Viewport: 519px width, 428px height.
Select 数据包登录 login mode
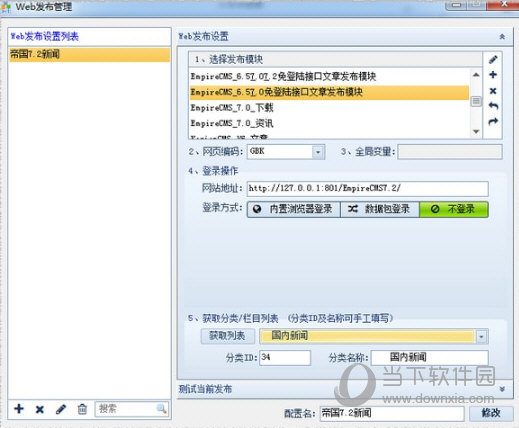click(x=379, y=209)
